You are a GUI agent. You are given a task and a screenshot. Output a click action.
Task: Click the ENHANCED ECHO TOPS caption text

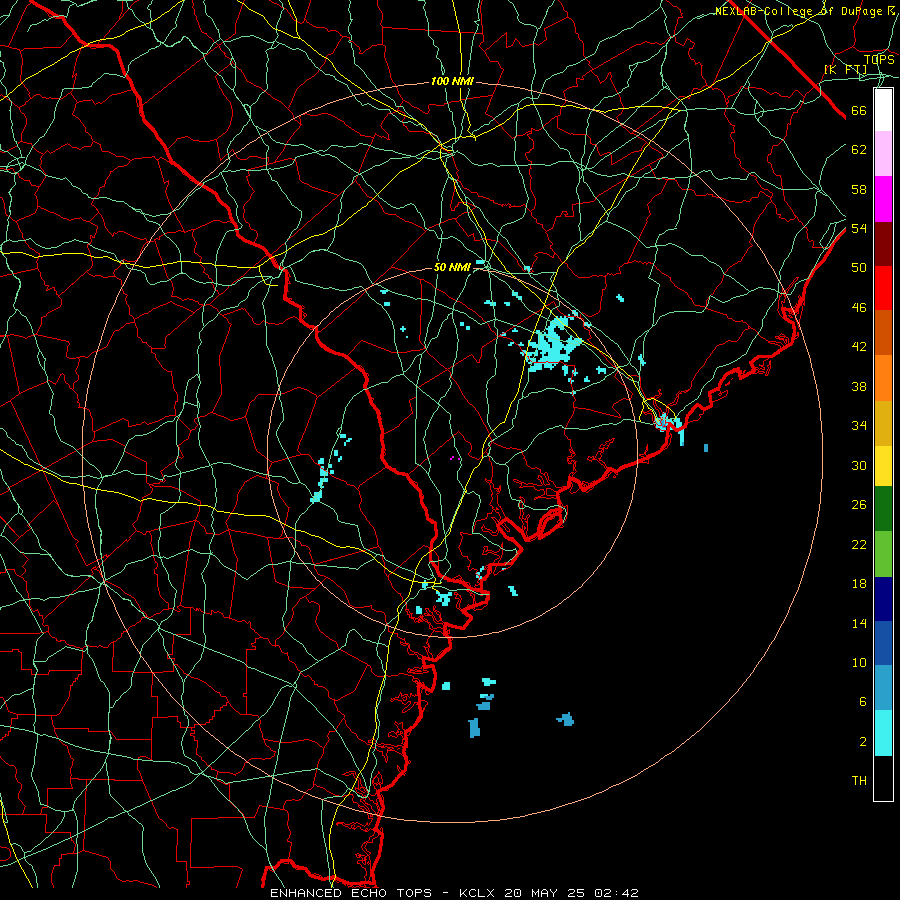coord(350,893)
